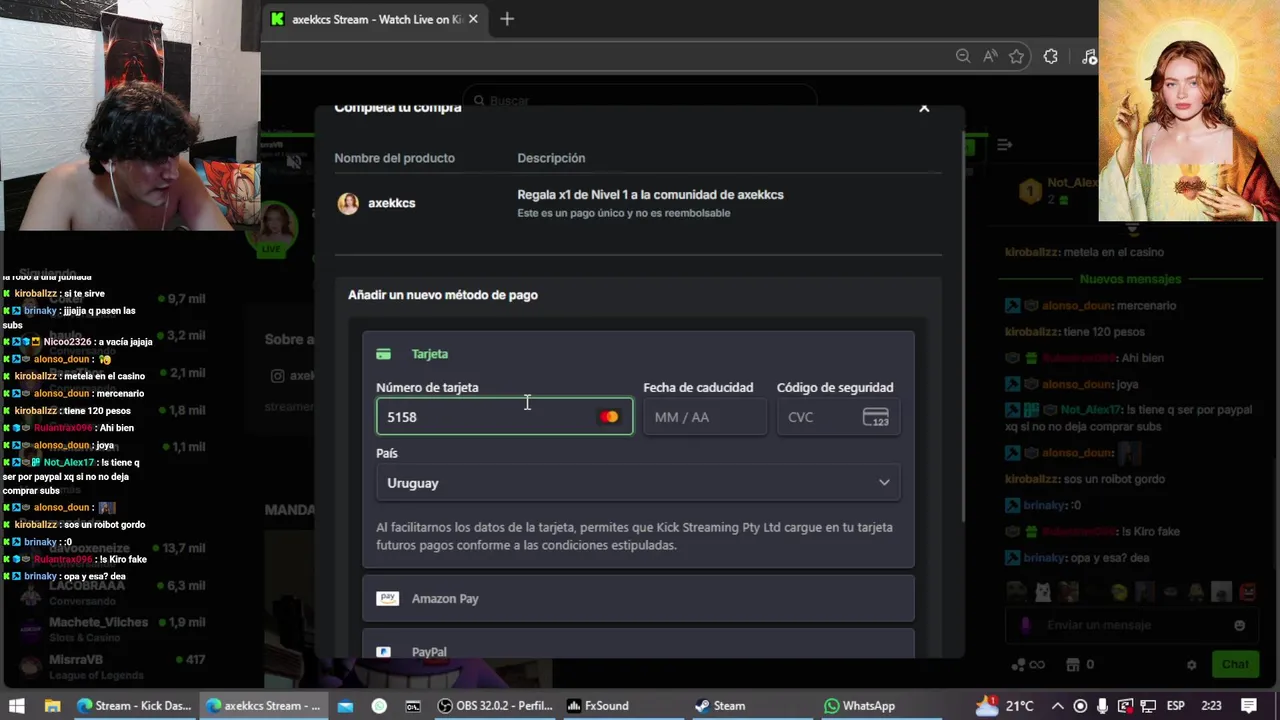The image size is (1280, 720).
Task: Click the ESP language indicator
Action: pos(1175,706)
